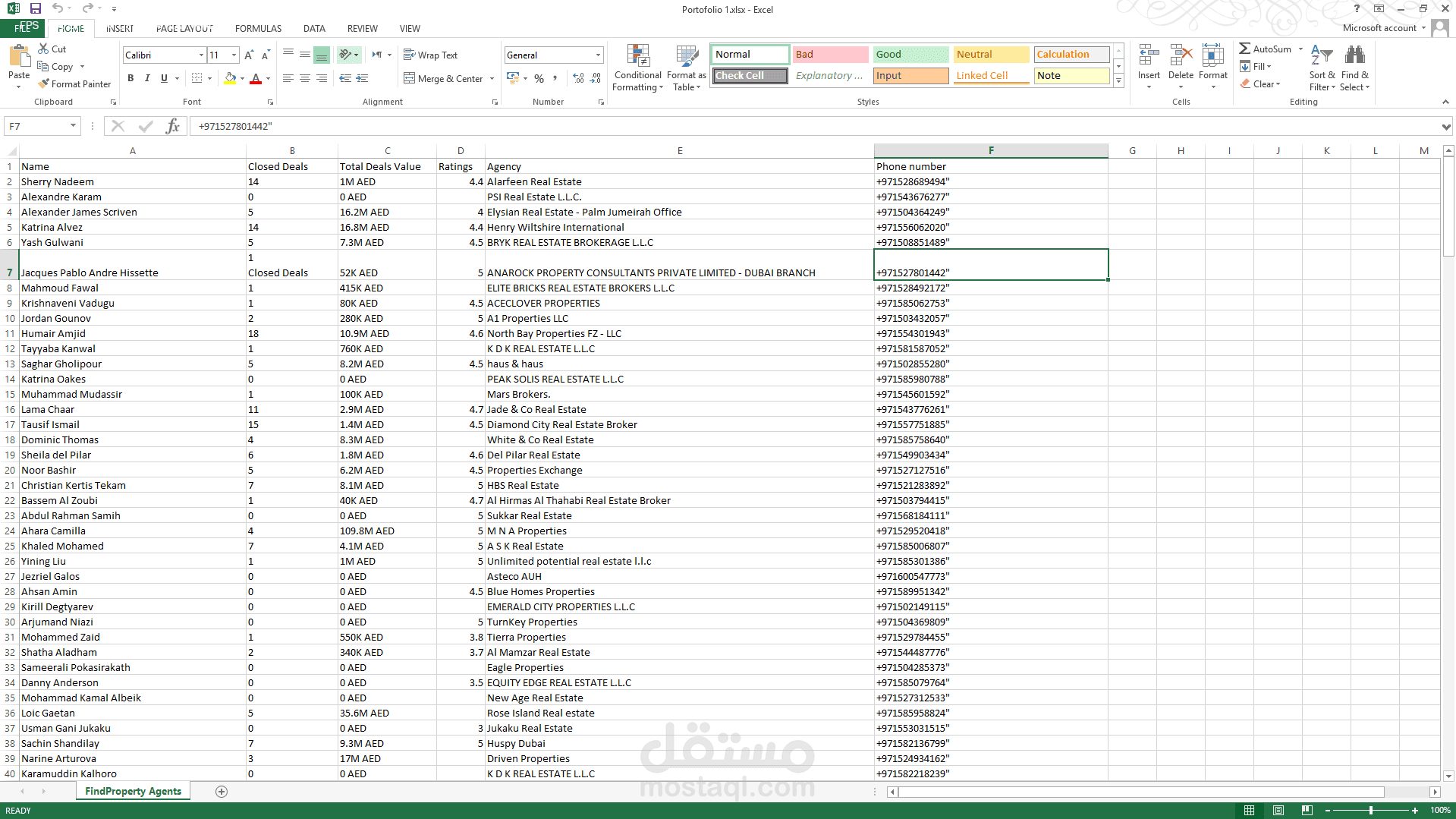Image resolution: width=1456 pixels, height=819 pixels.
Task: Decrease decimal places
Action: (596, 78)
